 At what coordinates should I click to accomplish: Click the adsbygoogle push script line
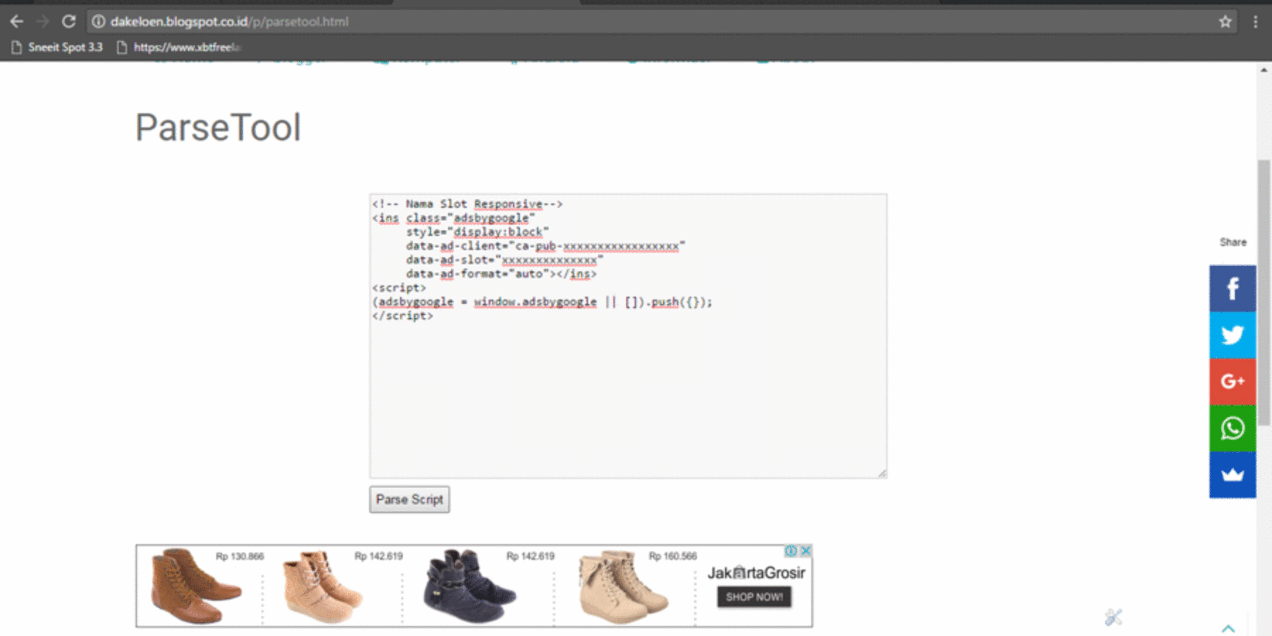pos(542,302)
